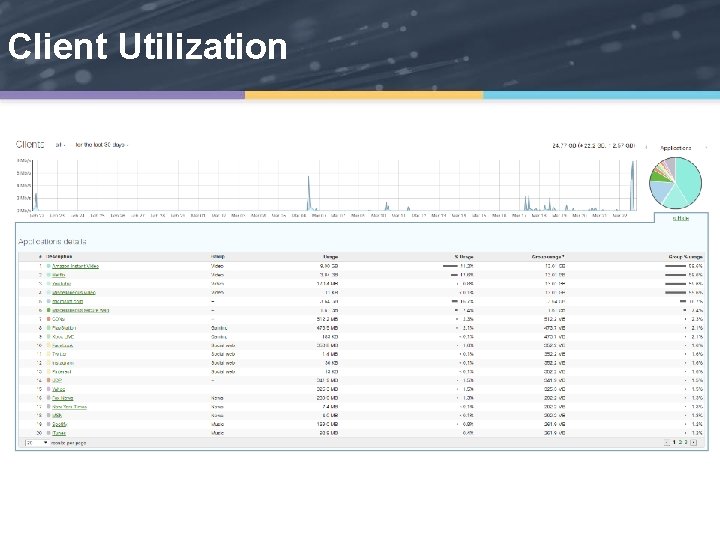Select the Facebook row entry
Screen dimensions: 720x540
(62, 345)
